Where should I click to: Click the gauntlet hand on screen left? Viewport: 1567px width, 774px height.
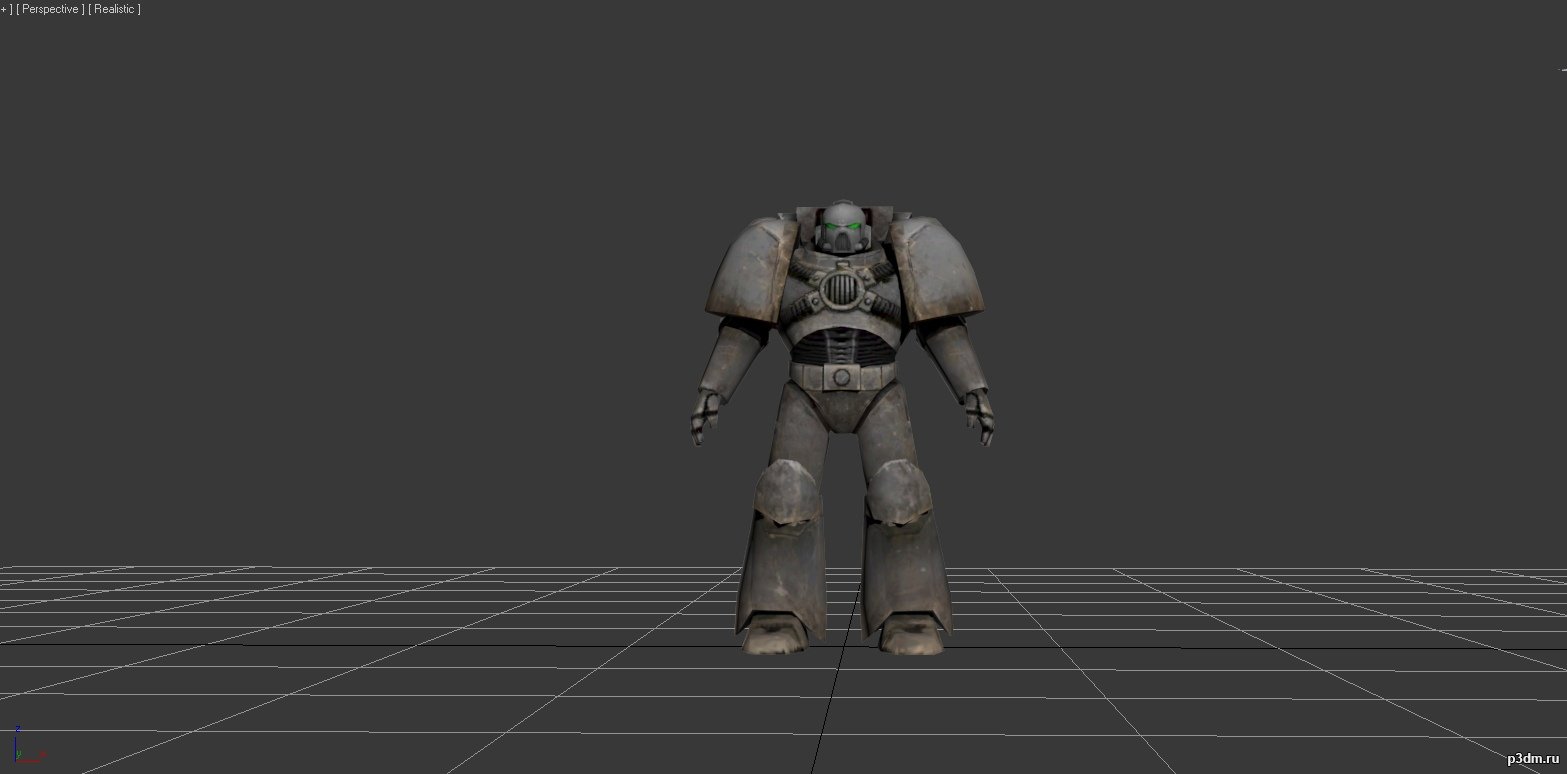(706, 417)
